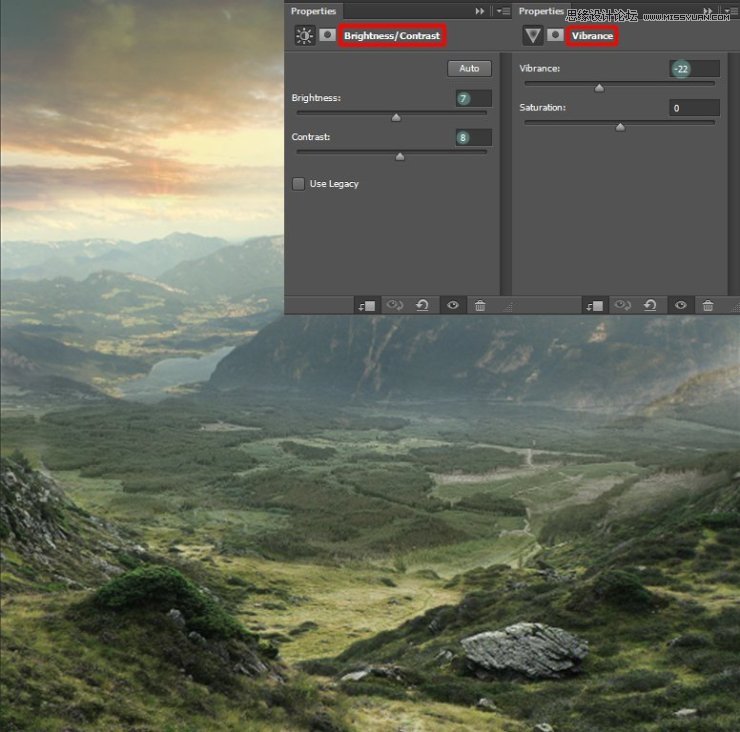Click the Brightness value field showing 7
This screenshot has width=740, height=732.
point(473,98)
